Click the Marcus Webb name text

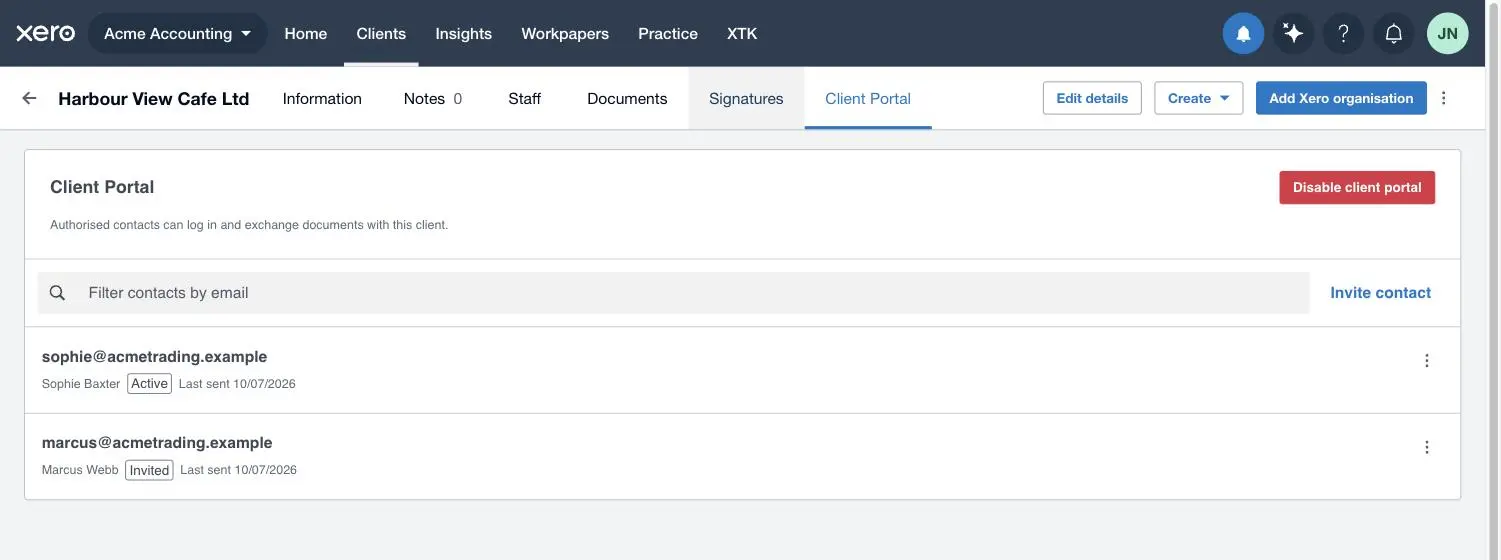[80, 470]
